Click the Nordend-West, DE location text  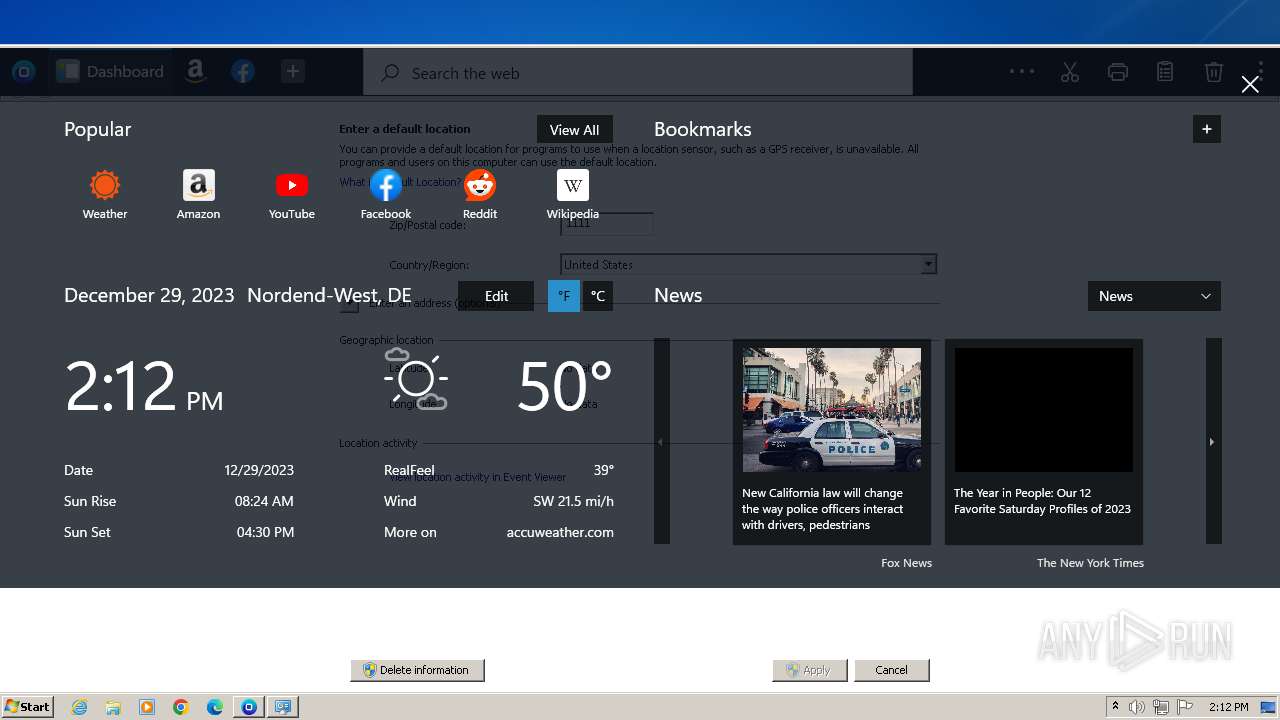(329, 295)
